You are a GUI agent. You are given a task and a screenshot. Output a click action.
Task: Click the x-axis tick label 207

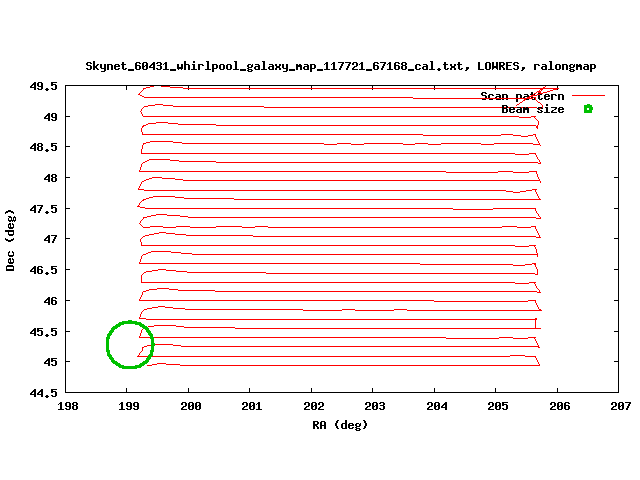pos(621,406)
